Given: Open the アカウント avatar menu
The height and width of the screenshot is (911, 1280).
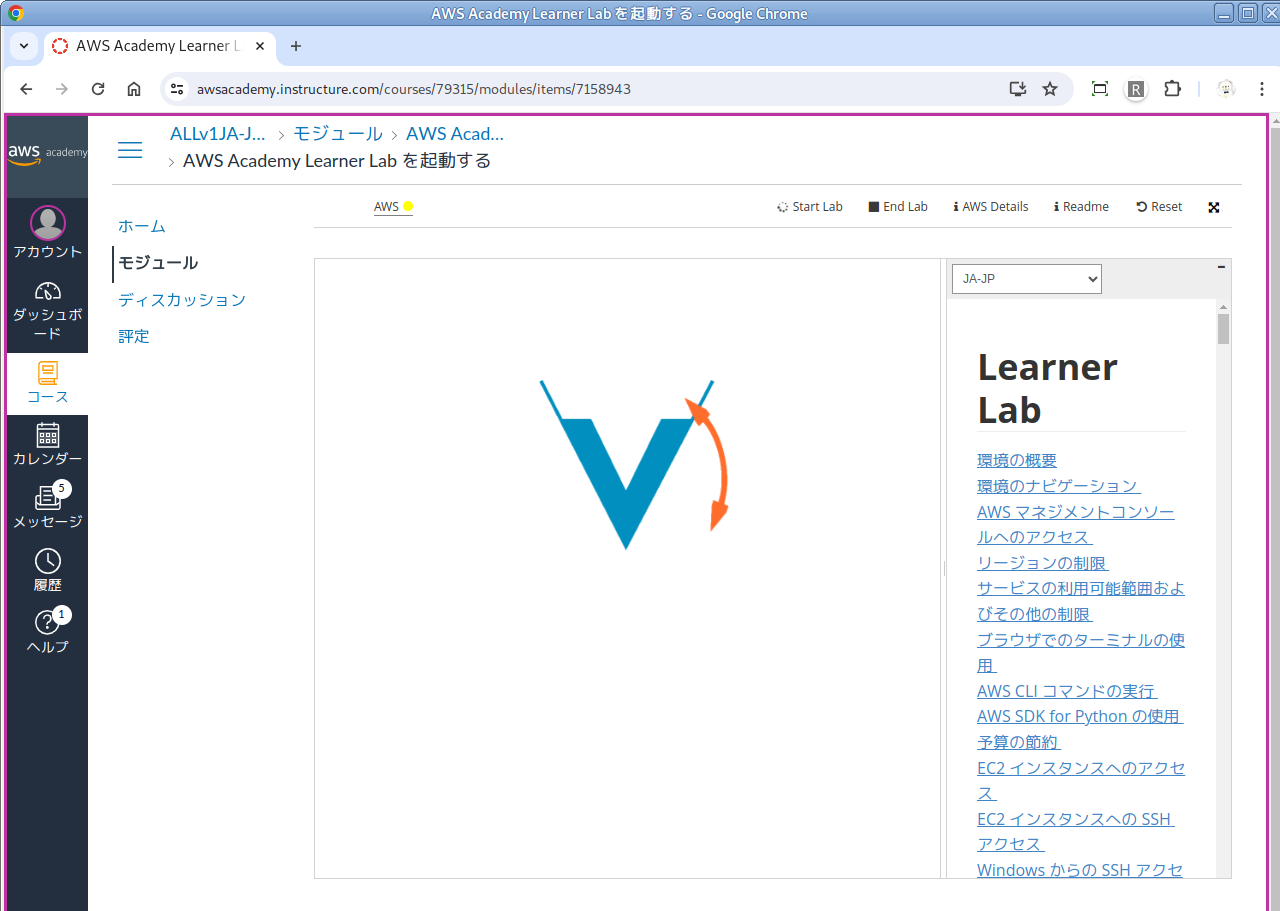Looking at the screenshot, I should pos(47,233).
